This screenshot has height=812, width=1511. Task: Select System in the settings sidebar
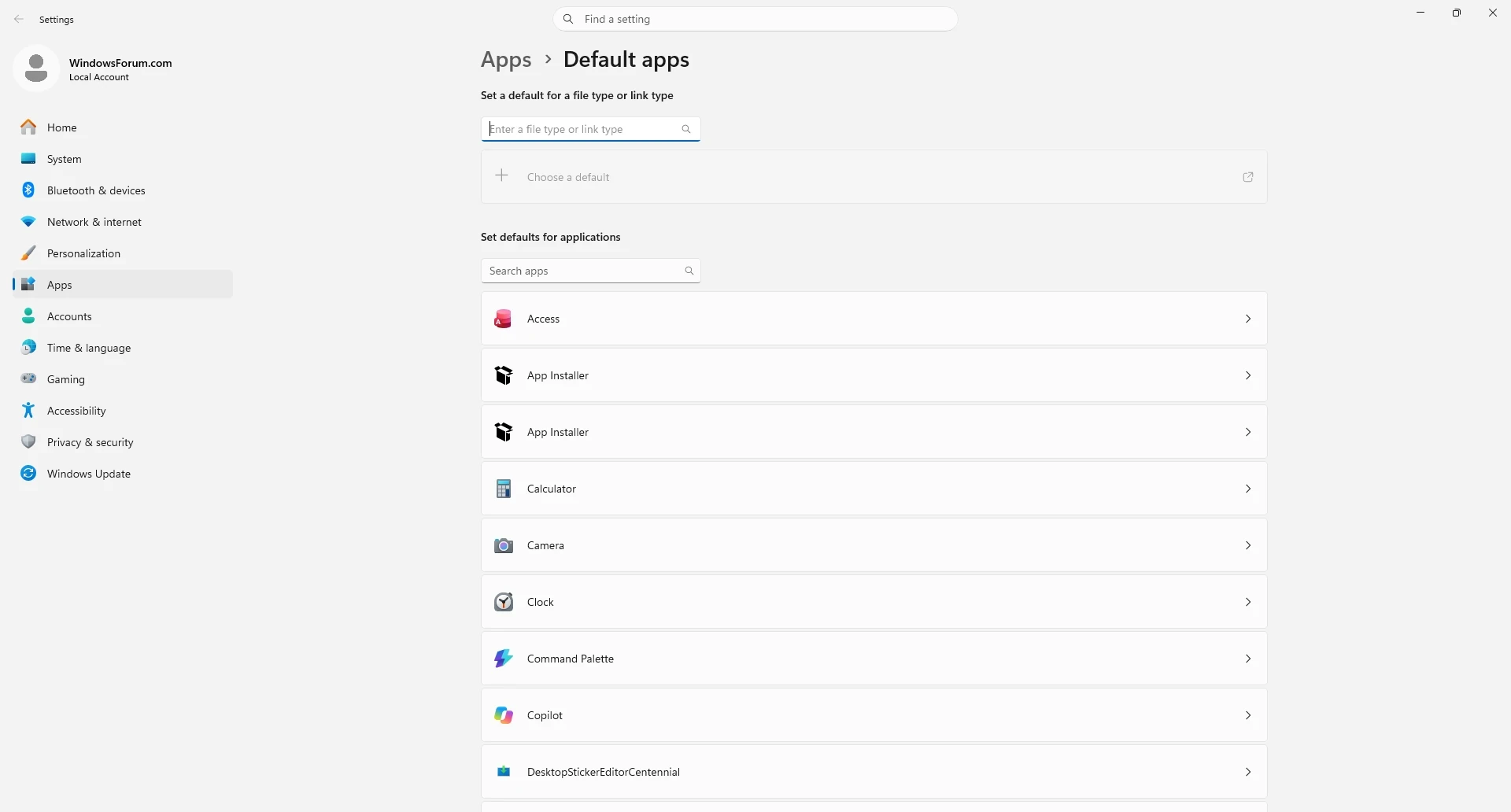tap(123, 159)
